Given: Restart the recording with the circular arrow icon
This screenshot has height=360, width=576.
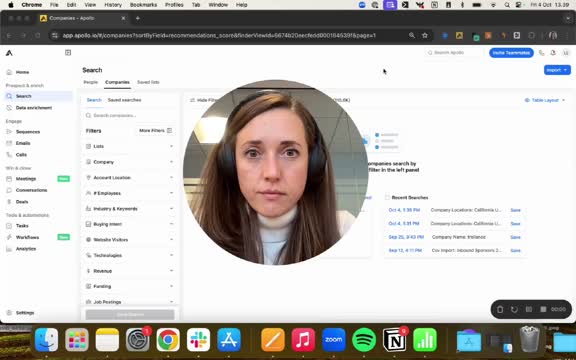Looking at the screenshot, I should pyautogui.click(x=514, y=309).
